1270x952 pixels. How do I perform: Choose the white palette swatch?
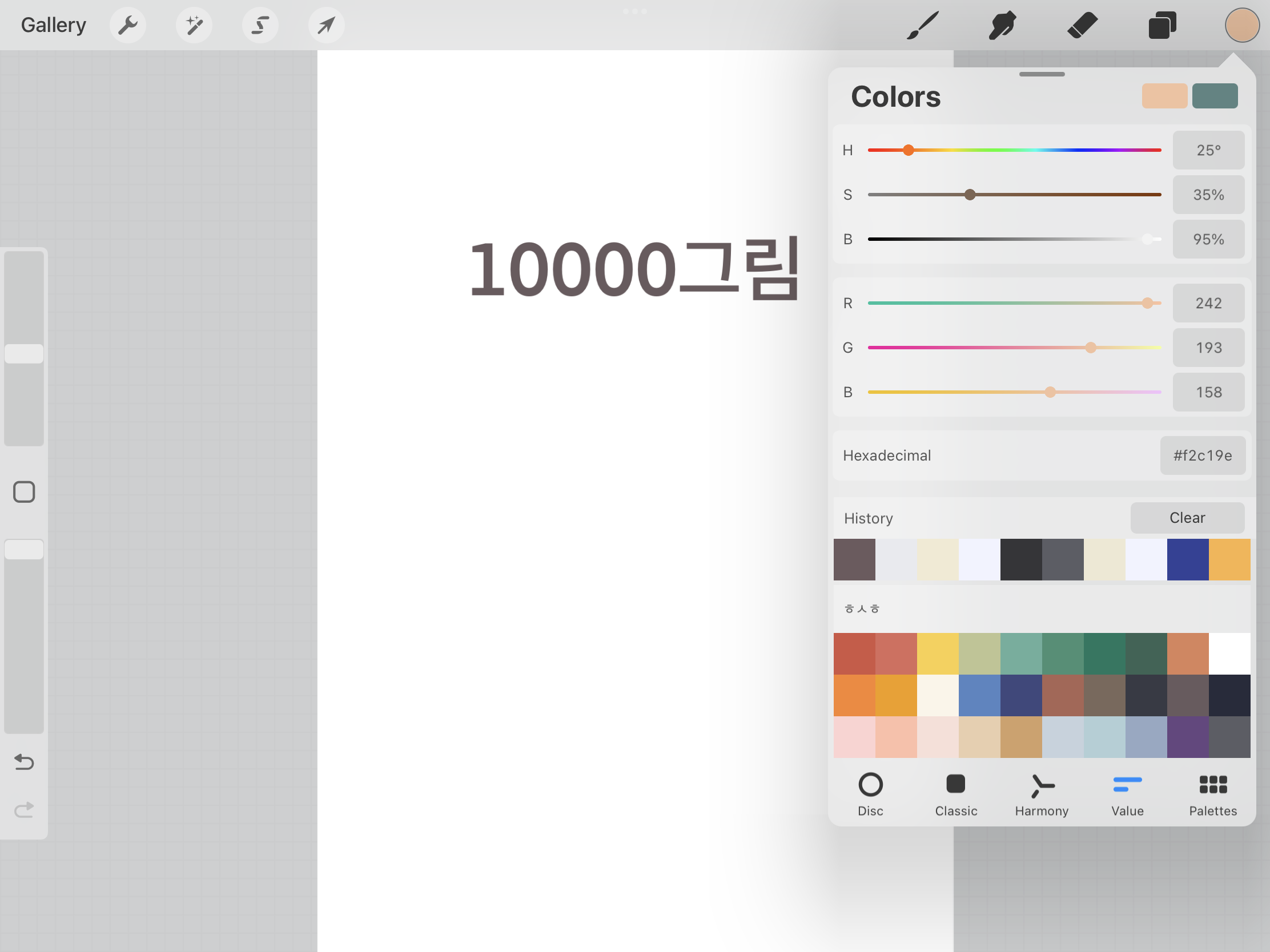point(1230,654)
